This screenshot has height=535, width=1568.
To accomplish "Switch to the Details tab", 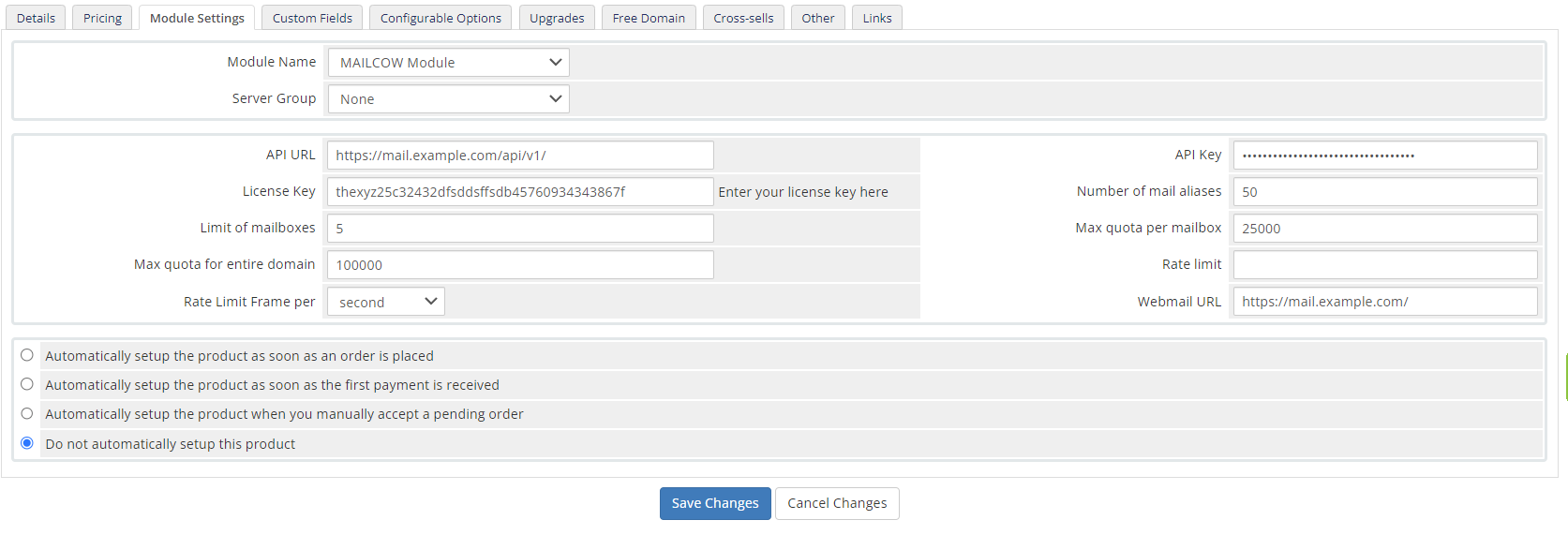I will (x=36, y=18).
